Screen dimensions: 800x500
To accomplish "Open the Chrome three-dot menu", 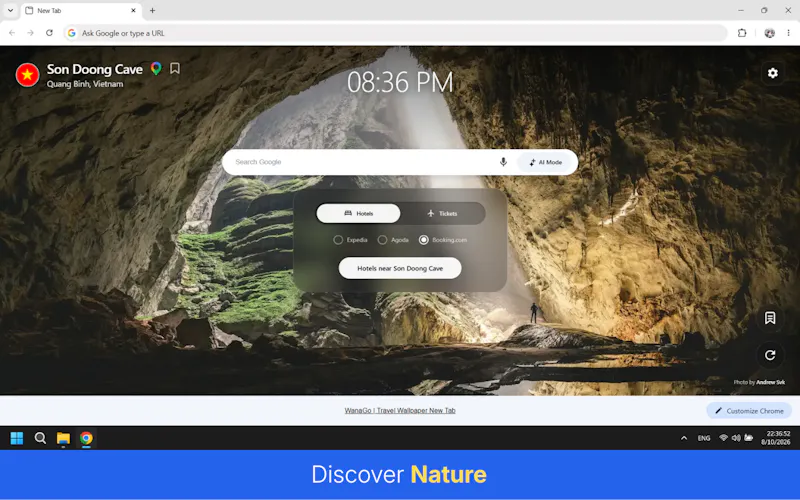I will click(x=788, y=33).
